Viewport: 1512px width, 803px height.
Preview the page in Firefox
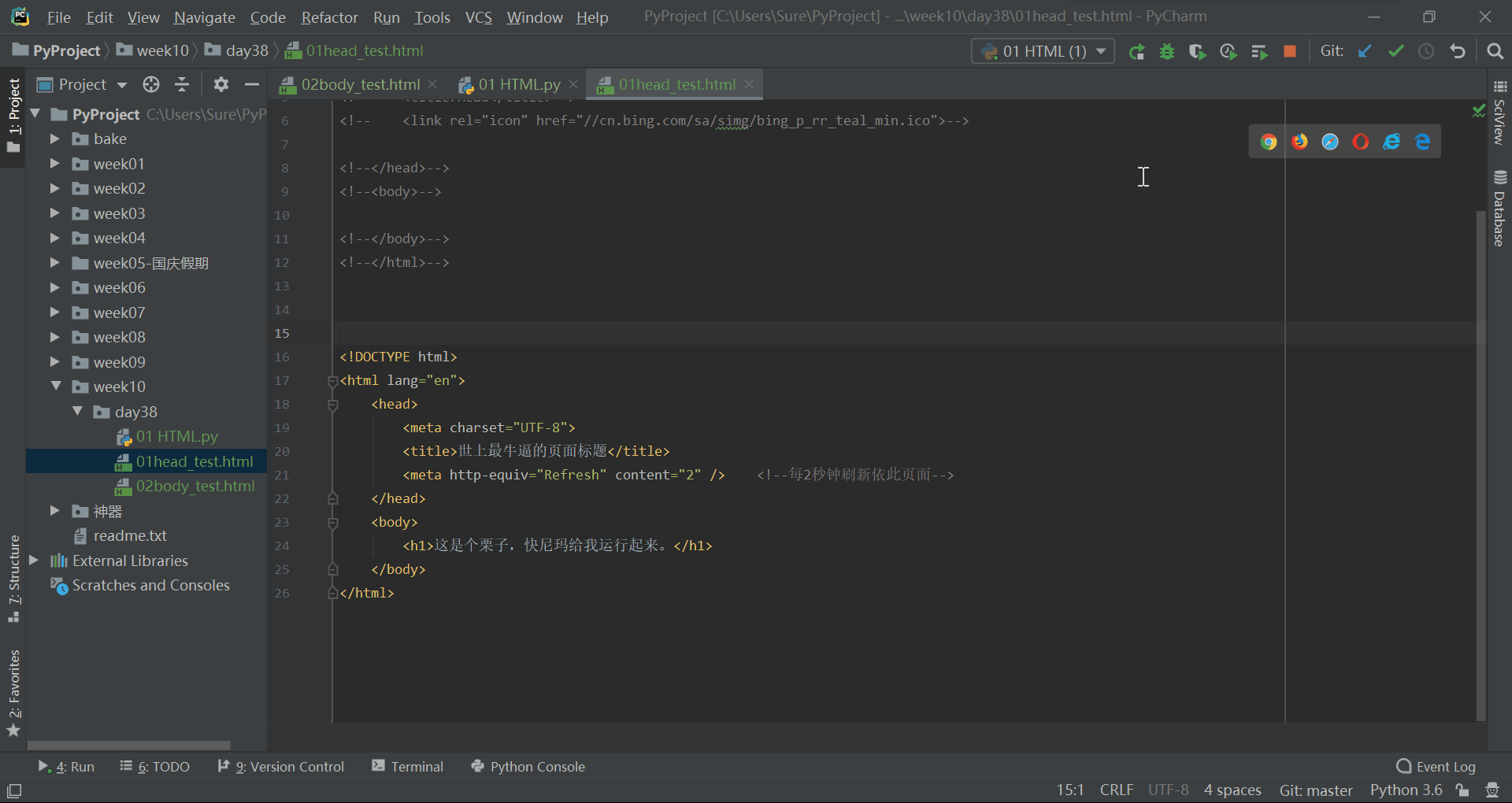click(1299, 141)
